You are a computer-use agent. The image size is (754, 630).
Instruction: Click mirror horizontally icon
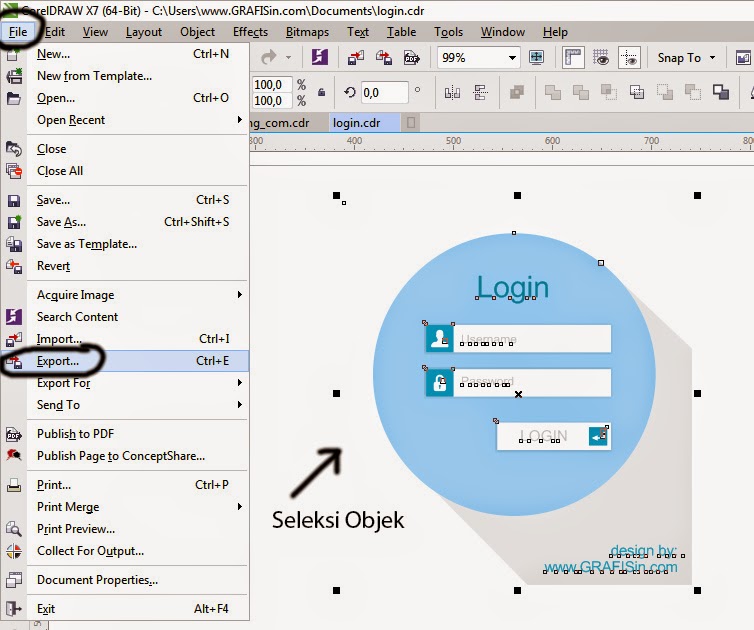coord(452,92)
